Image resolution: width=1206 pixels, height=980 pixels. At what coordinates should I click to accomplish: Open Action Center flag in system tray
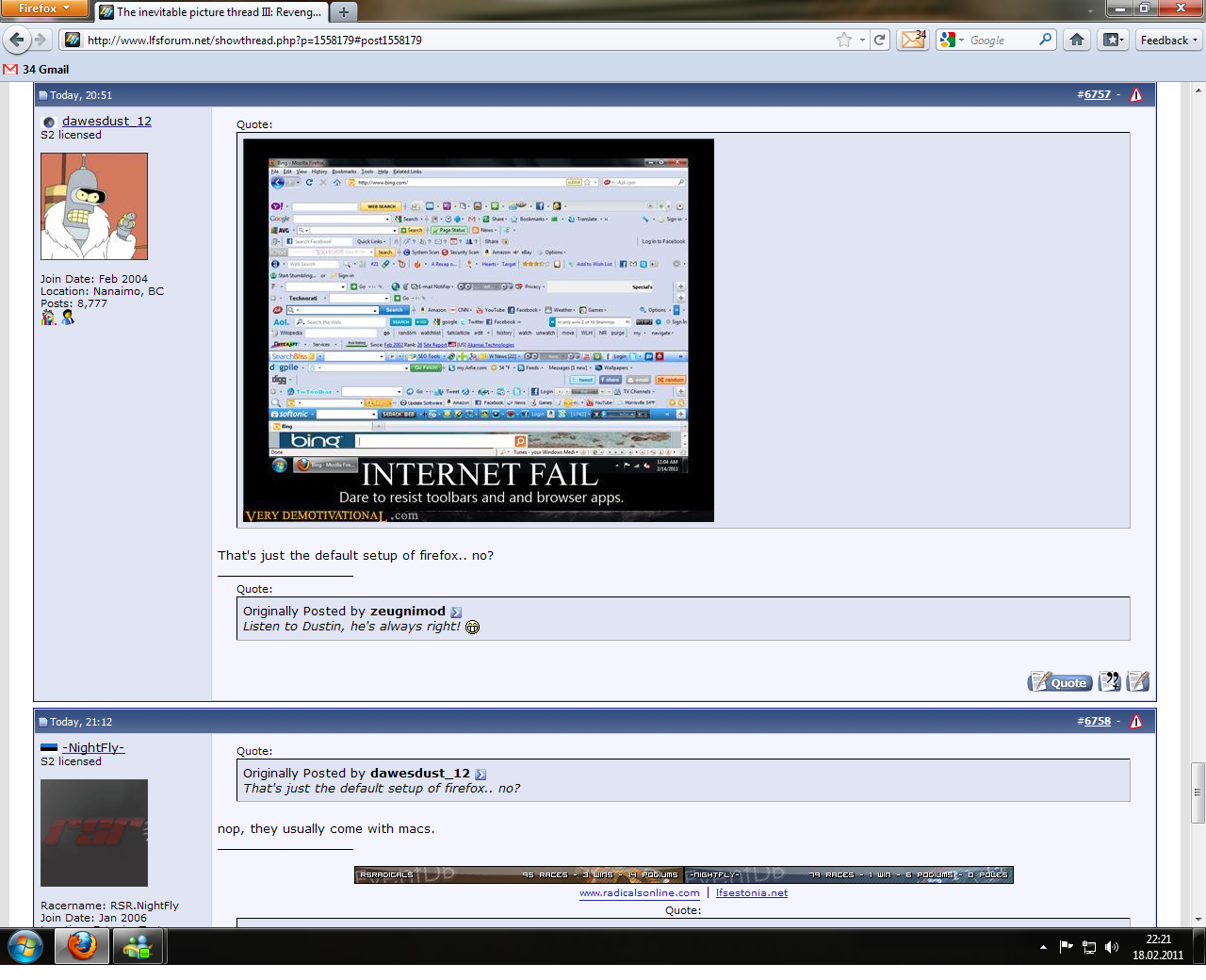pyautogui.click(x=1067, y=947)
